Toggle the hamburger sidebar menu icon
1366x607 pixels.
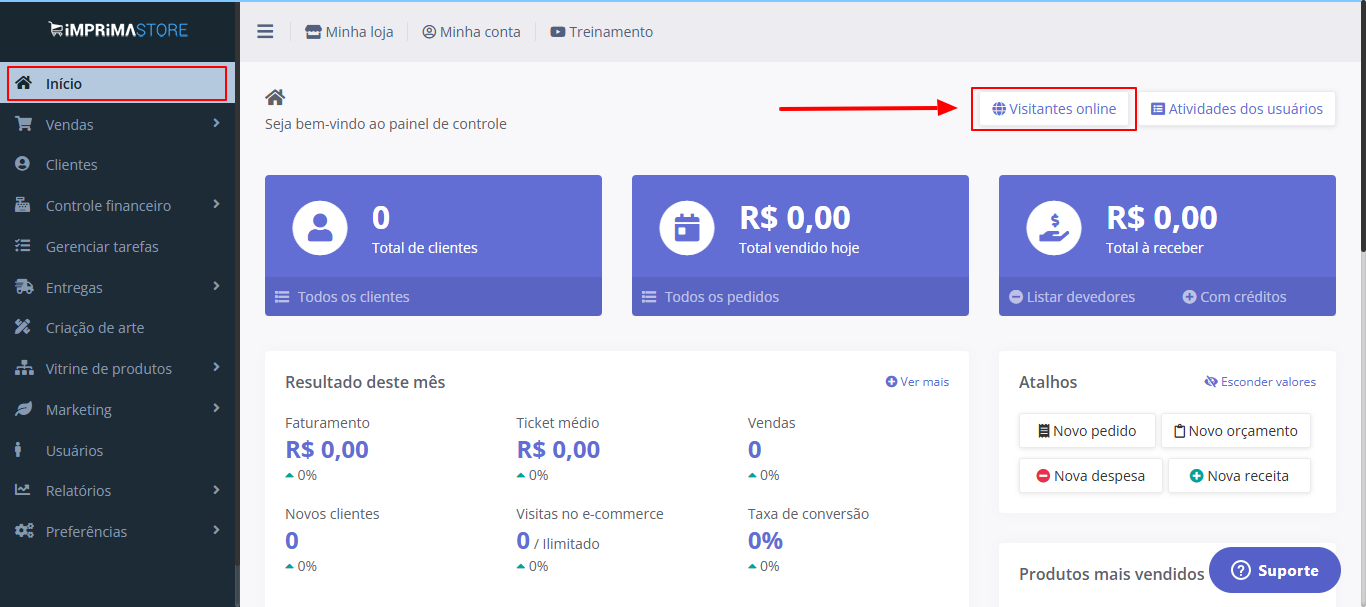(x=265, y=31)
